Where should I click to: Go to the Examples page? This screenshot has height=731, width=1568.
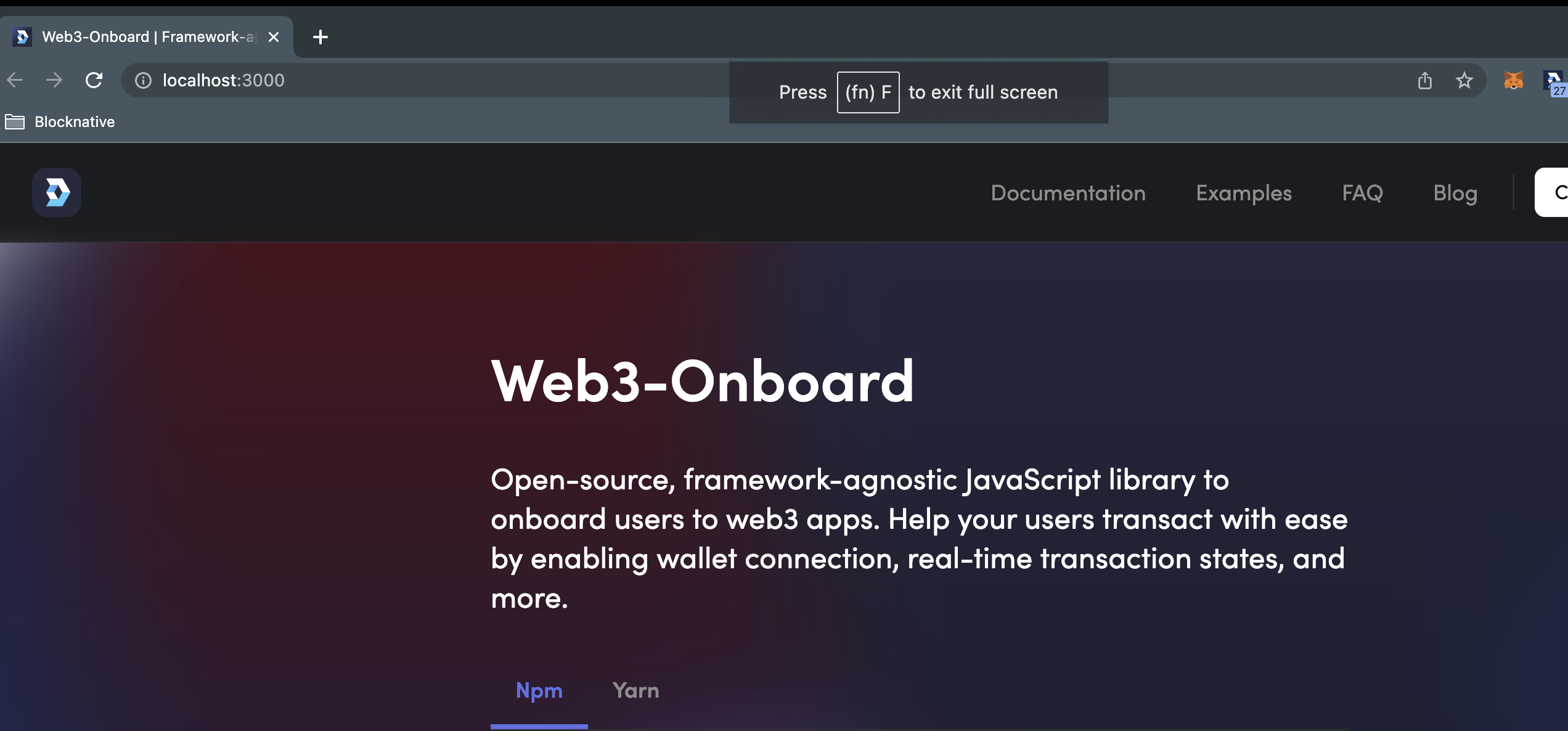[x=1244, y=193]
